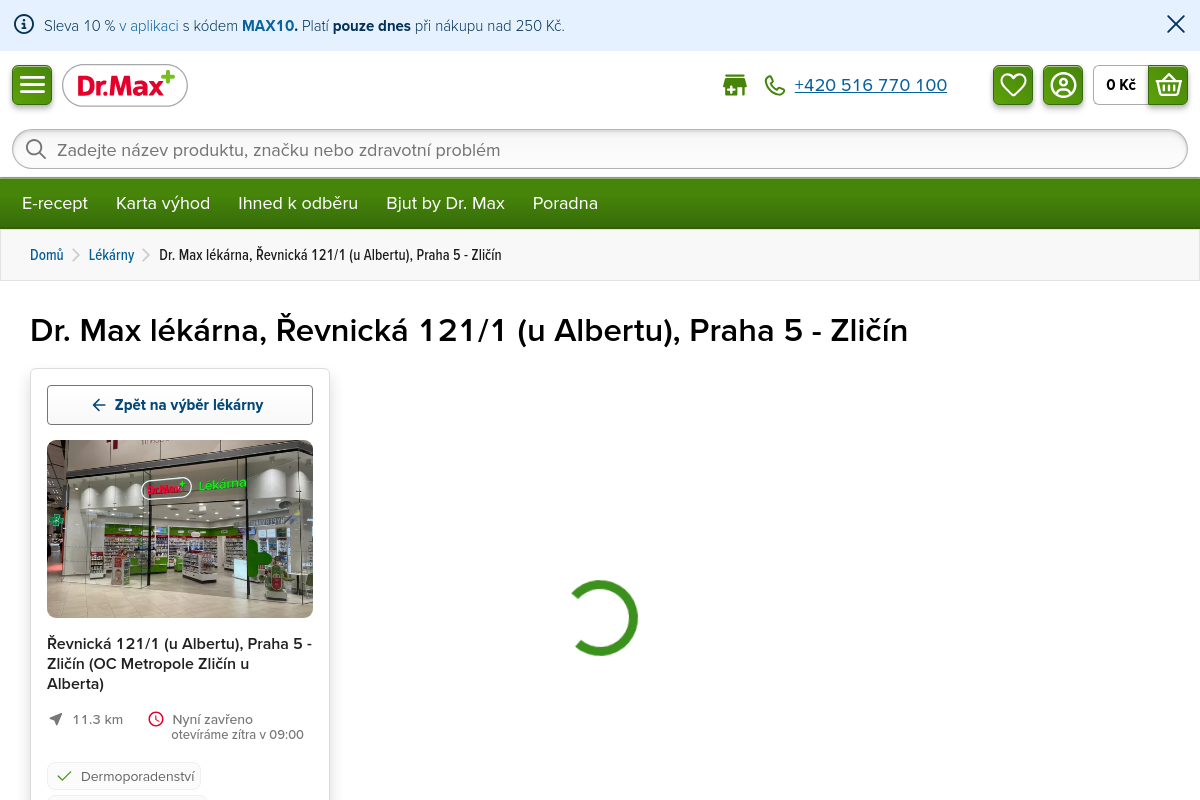Image resolution: width=1200 pixels, height=800 pixels.
Task: Go to Bjut by Dr. Max
Action: (x=445, y=204)
